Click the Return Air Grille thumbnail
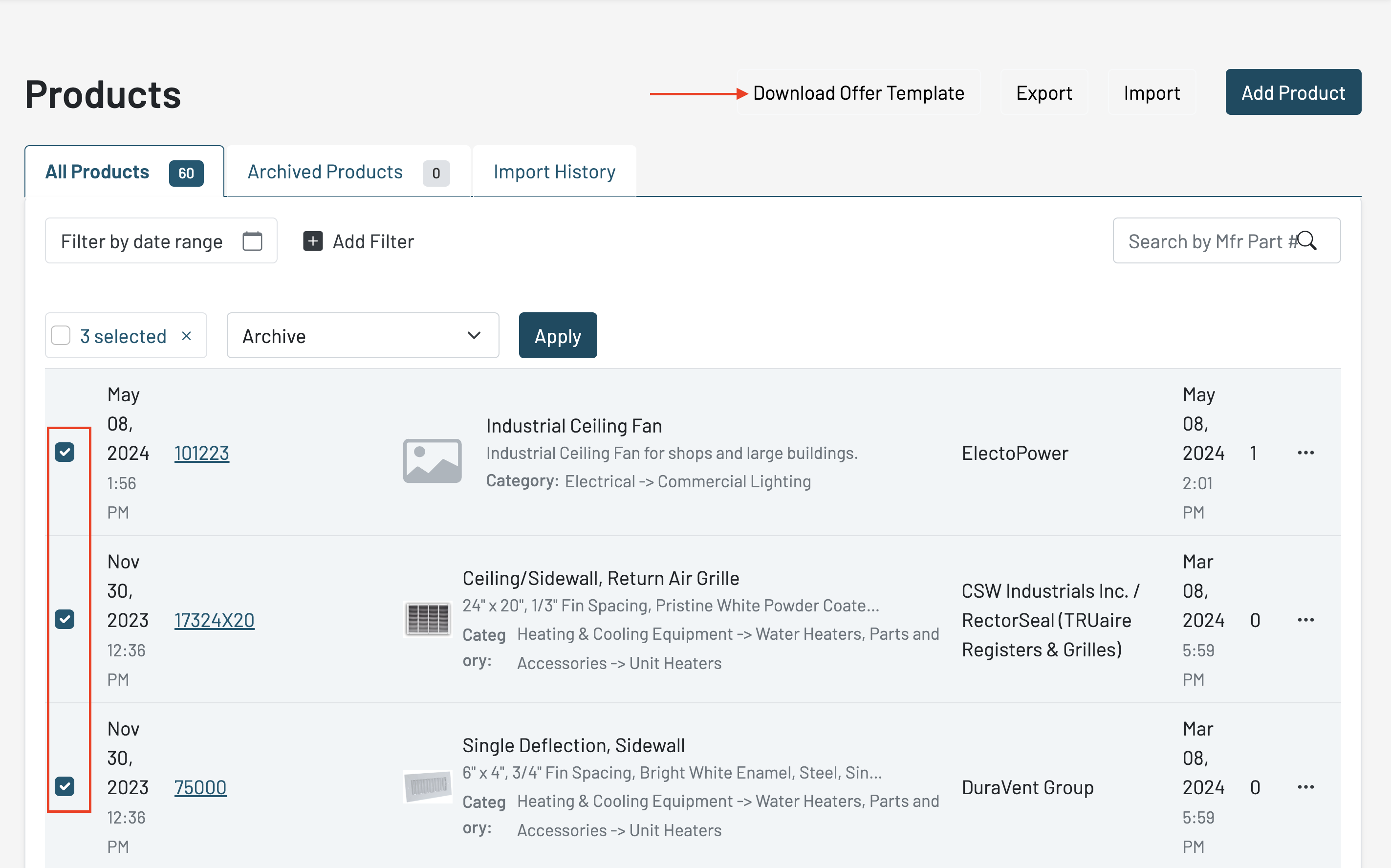Image resolution: width=1391 pixels, height=868 pixels. click(x=428, y=620)
